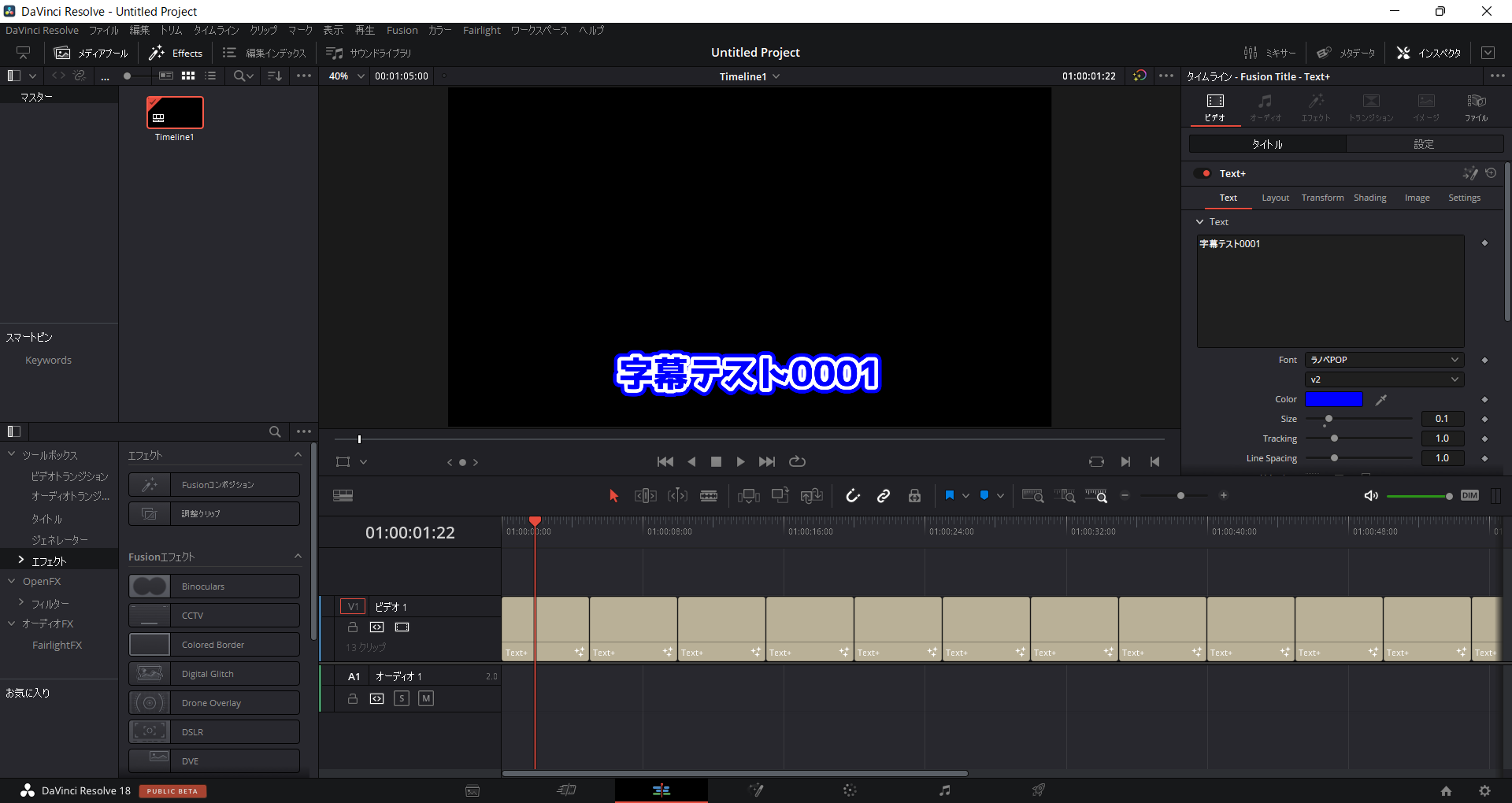1512x803 pixels.
Task: Open the Transform tab in Inspector
Action: (x=1323, y=198)
